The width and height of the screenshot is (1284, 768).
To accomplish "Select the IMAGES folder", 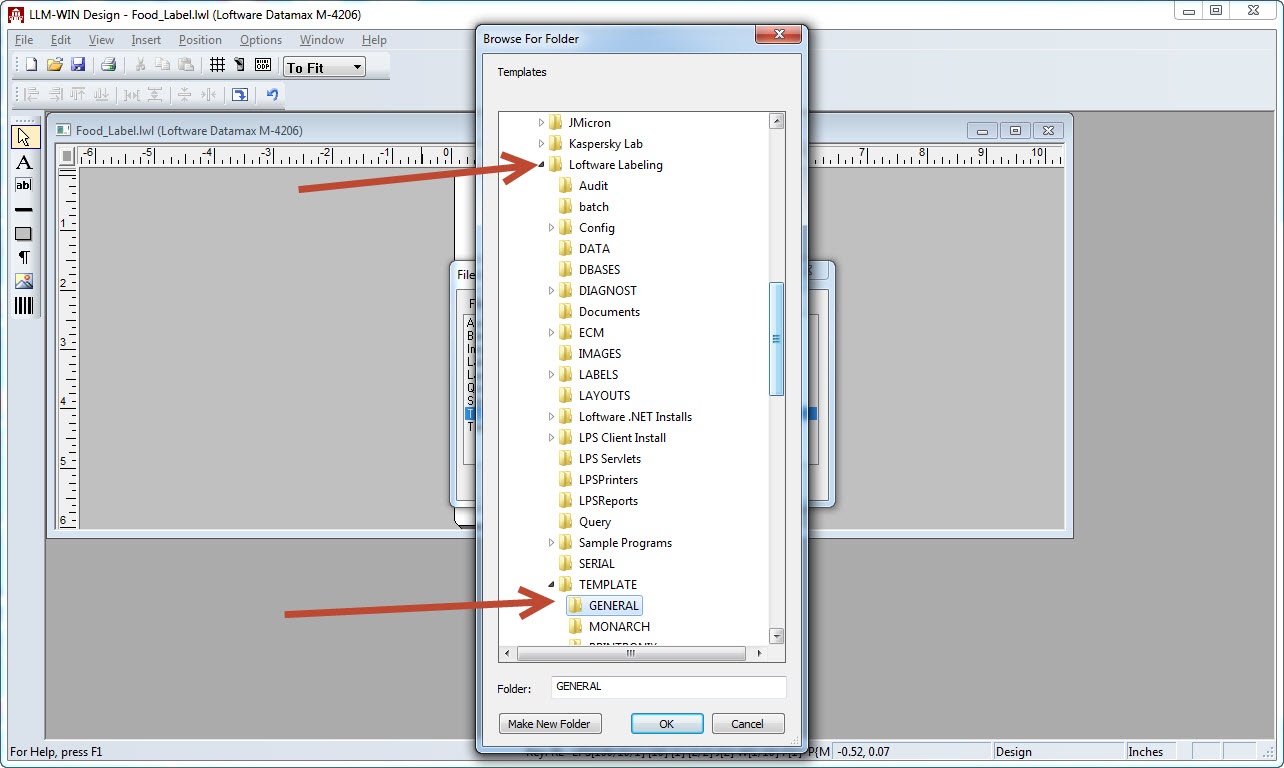I will pos(600,354).
